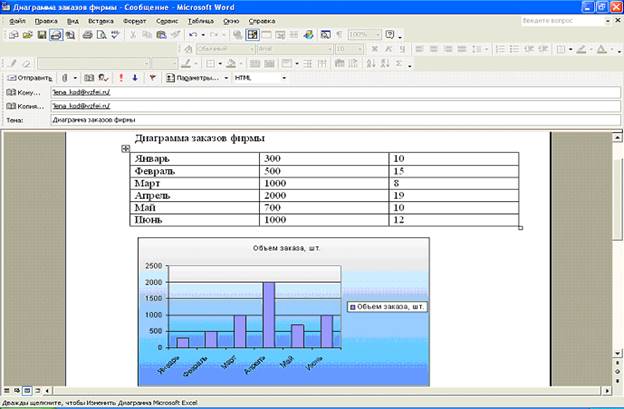Click the table move handle above Январь
Viewport: 624px width, 409px height.
click(x=125, y=149)
